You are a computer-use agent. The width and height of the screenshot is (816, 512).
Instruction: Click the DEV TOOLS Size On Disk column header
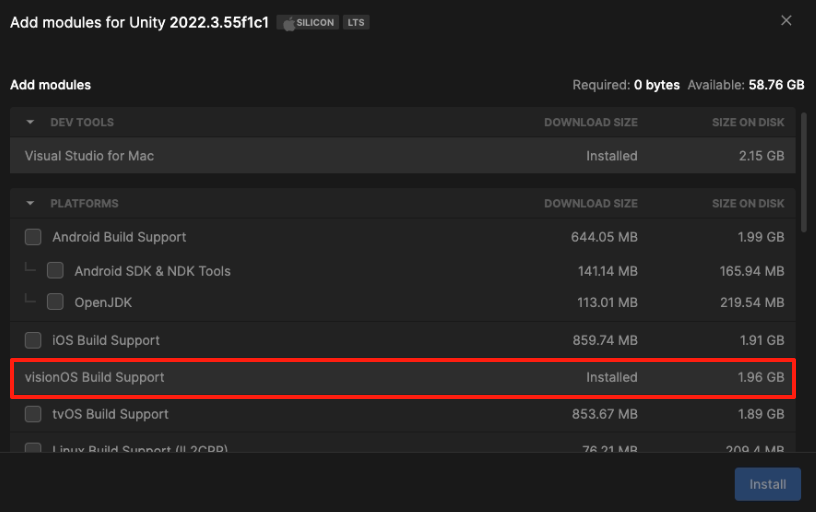click(748, 122)
